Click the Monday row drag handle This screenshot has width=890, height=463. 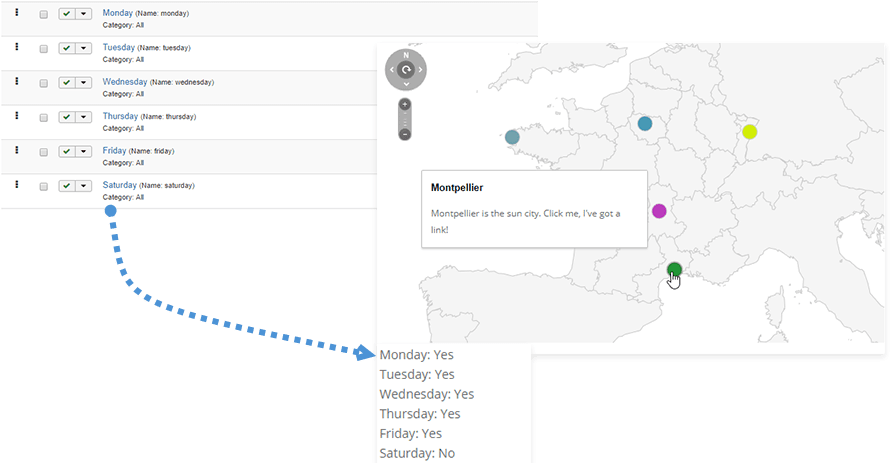pyautogui.click(x=17, y=12)
